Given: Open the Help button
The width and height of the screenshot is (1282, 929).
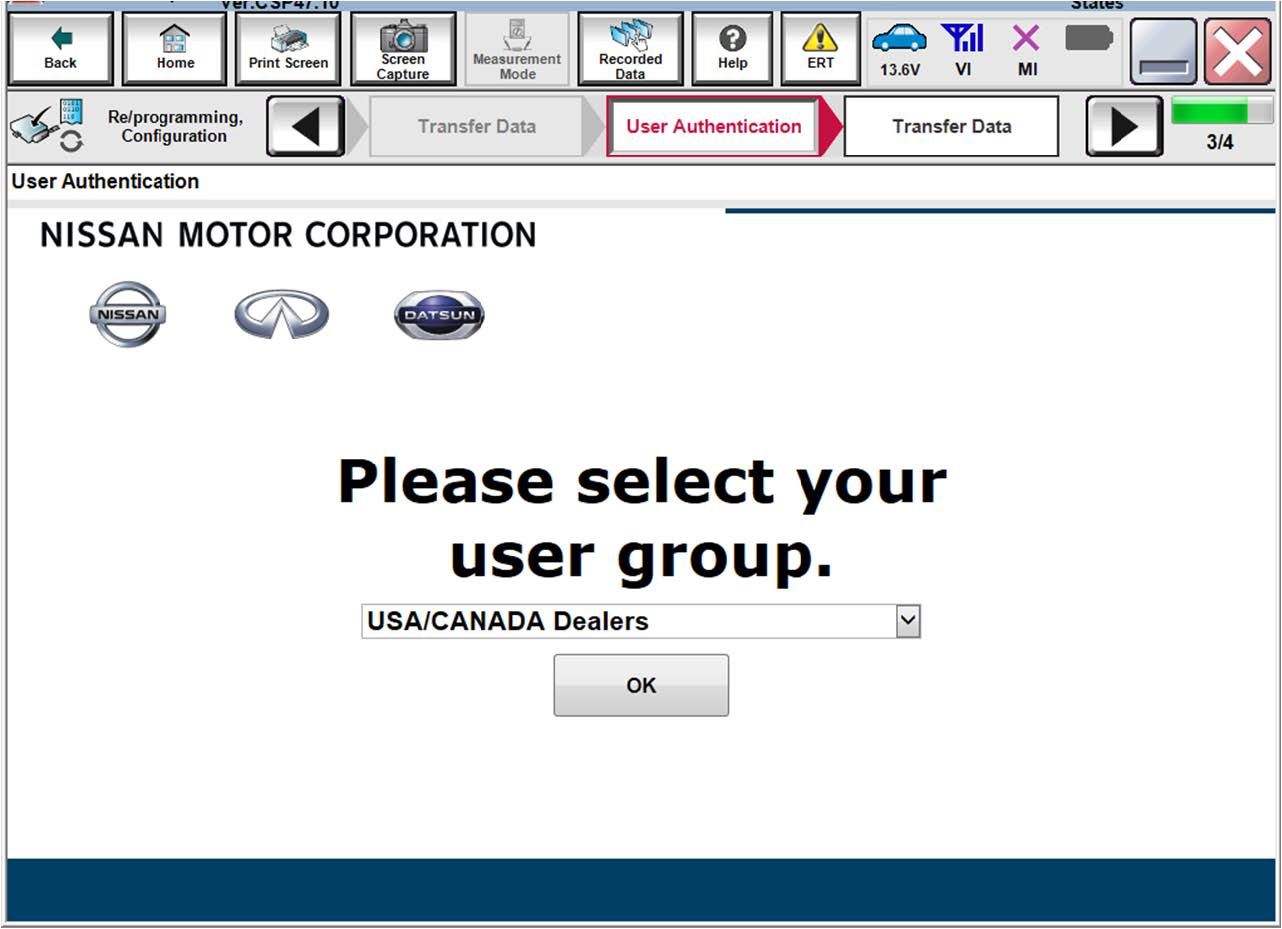Looking at the screenshot, I should point(733,49).
